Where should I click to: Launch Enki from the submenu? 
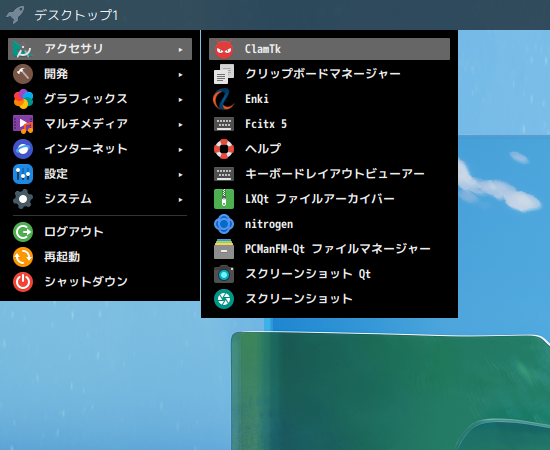click(x=329, y=99)
